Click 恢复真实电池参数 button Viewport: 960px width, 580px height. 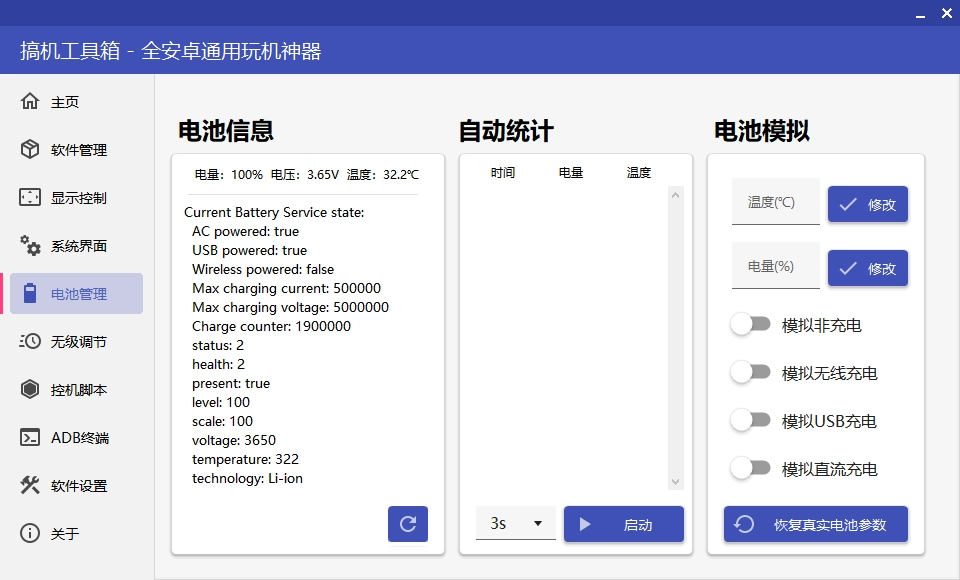tap(815, 524)
